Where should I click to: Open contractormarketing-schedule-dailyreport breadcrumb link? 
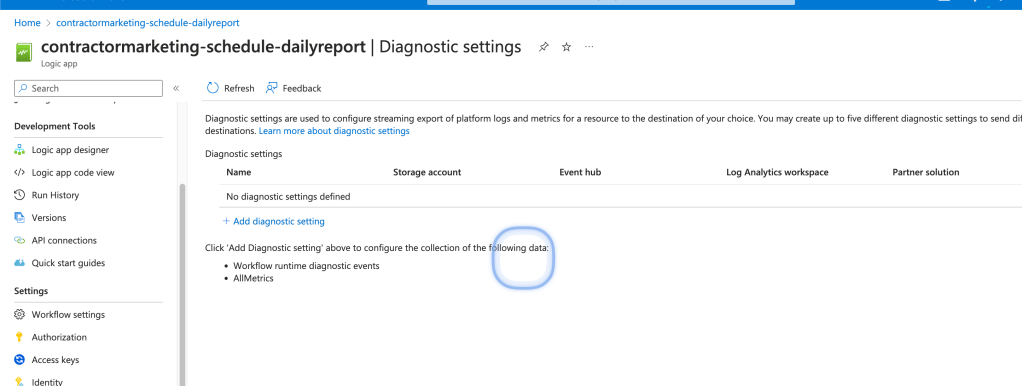coord(148,23)
